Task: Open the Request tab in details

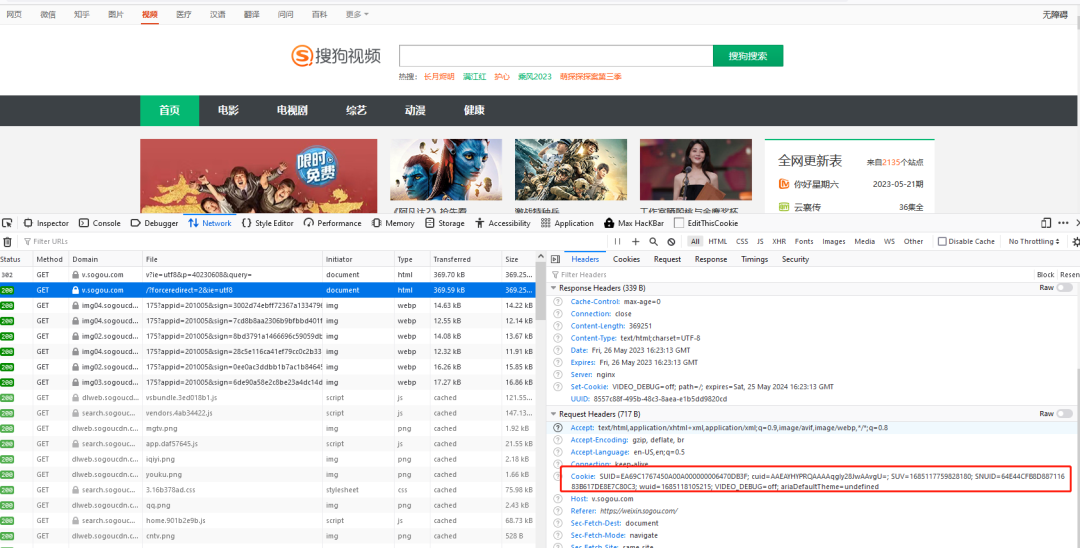Action: 667,260
